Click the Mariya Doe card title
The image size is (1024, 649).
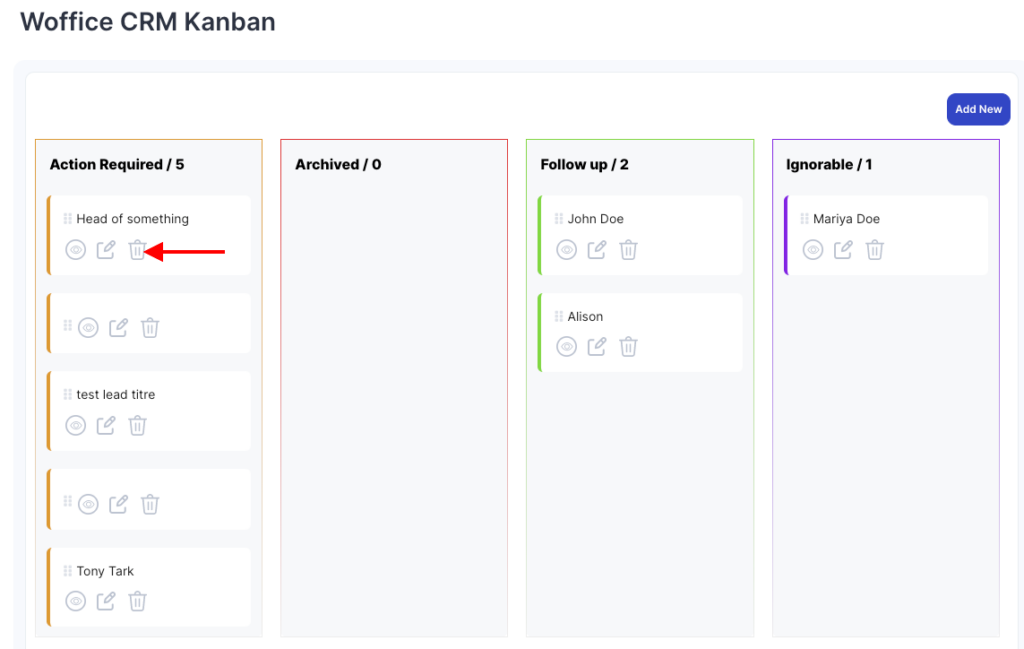846,219
